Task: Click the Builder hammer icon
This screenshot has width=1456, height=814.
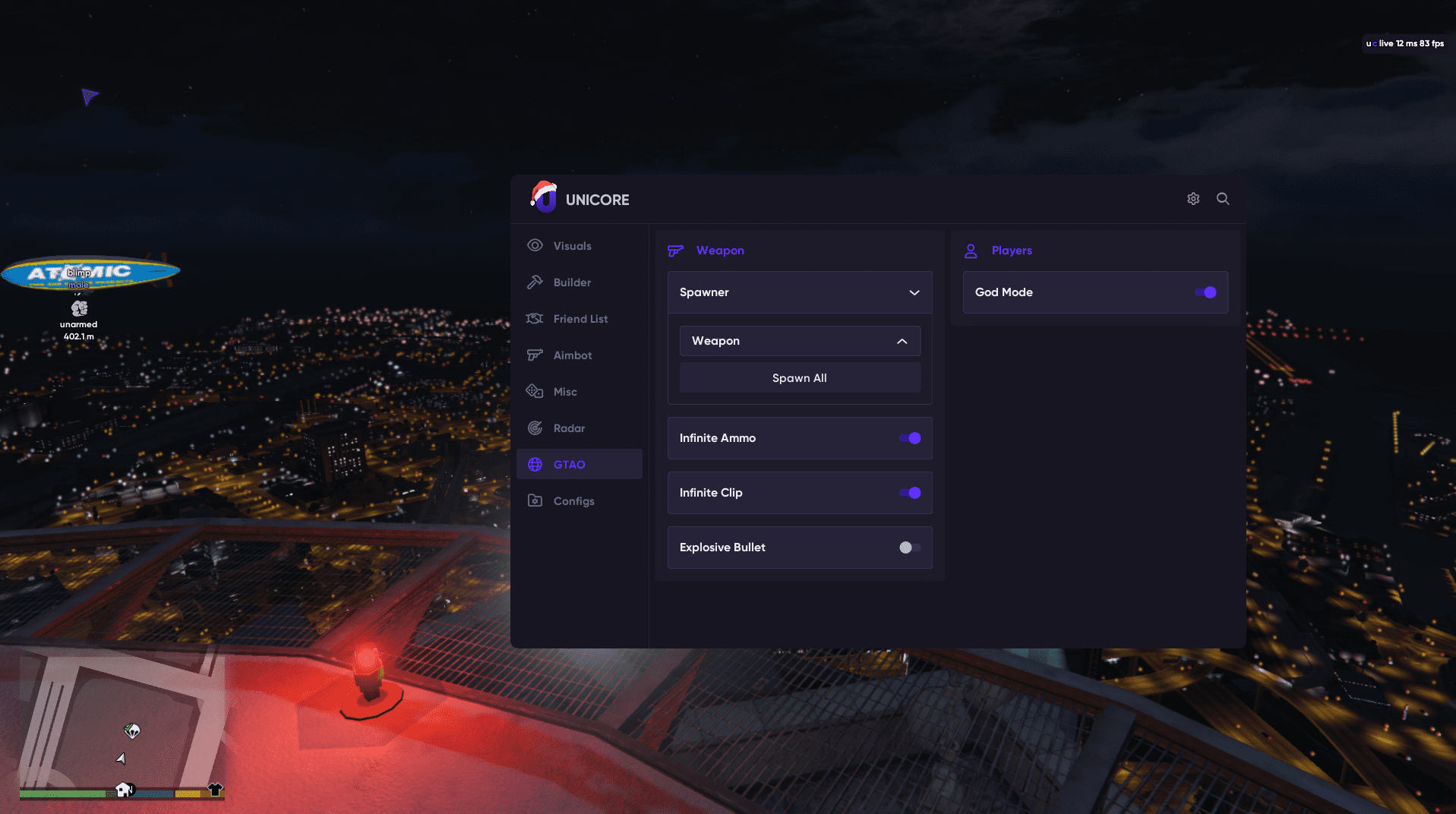Action: coord(535,282)
